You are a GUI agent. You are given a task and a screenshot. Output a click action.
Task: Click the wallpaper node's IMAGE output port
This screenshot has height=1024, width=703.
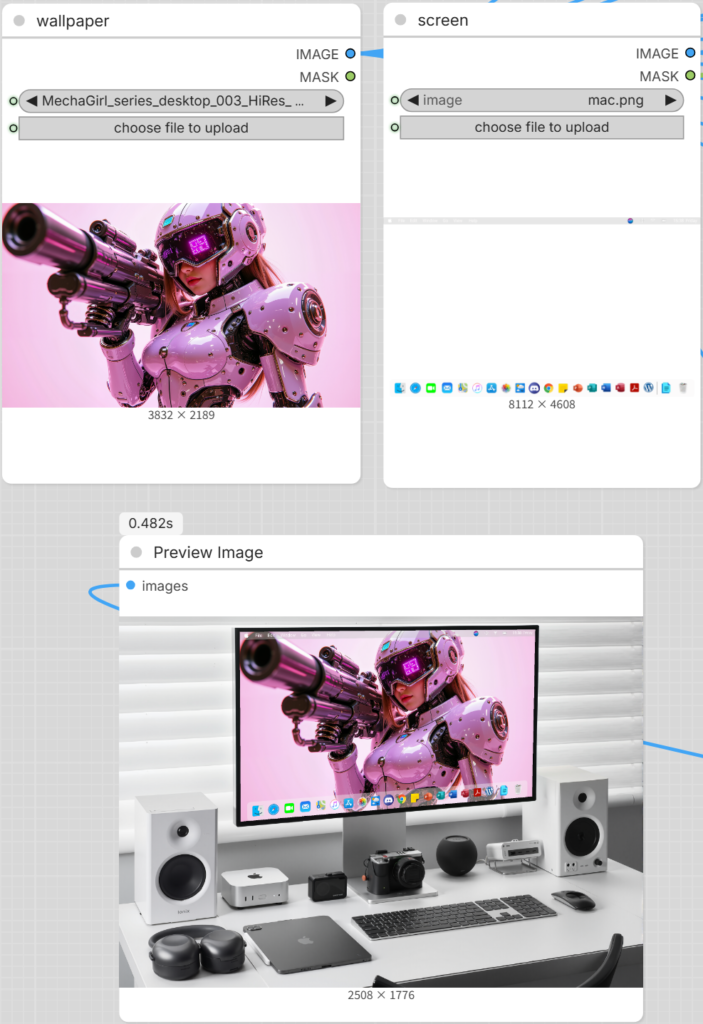350,54
